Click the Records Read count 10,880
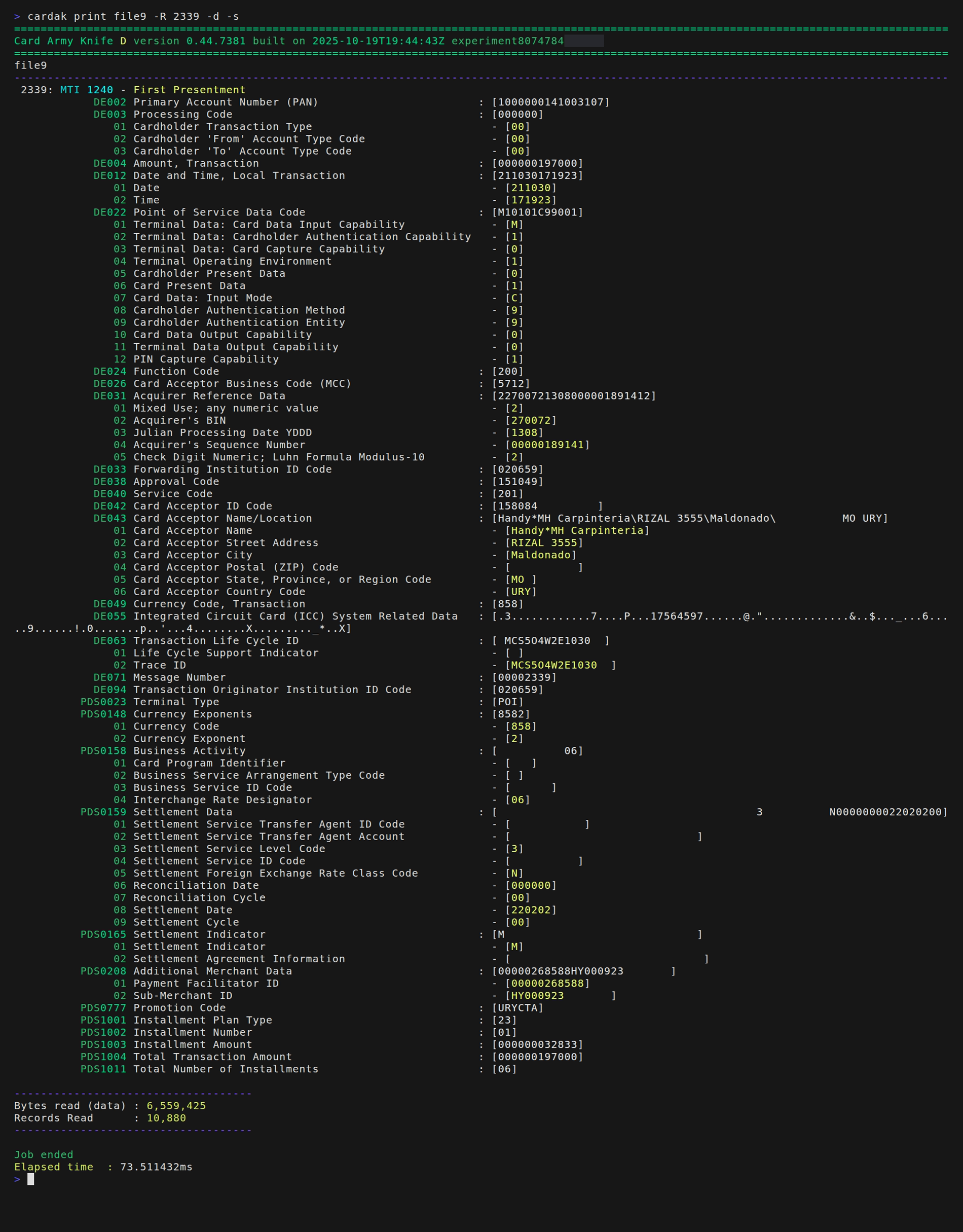The height and width of the screenshot is (1232, 963). pos(166,1118)
